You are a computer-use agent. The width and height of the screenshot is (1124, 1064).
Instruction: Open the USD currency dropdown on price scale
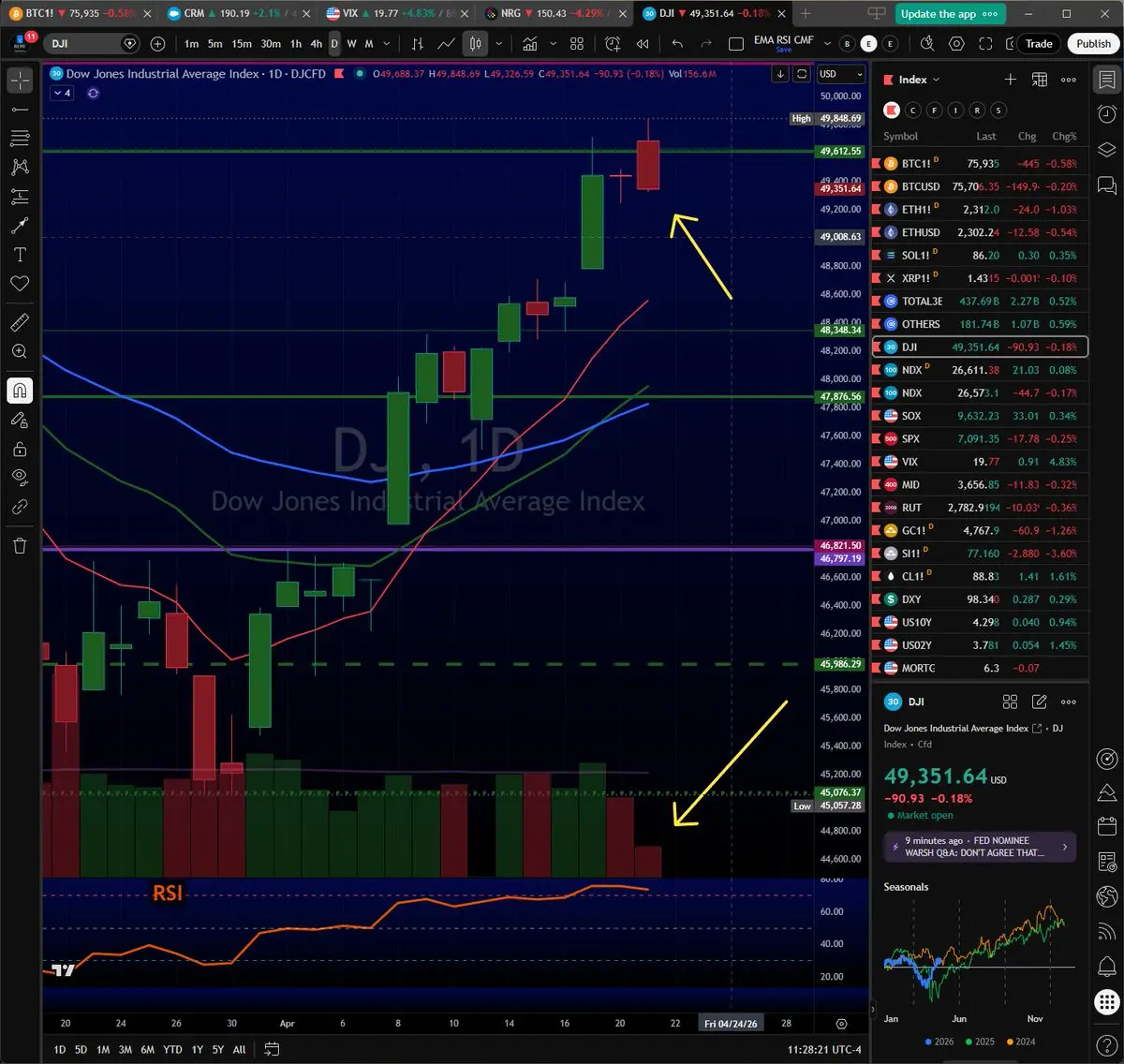point(840,74)
